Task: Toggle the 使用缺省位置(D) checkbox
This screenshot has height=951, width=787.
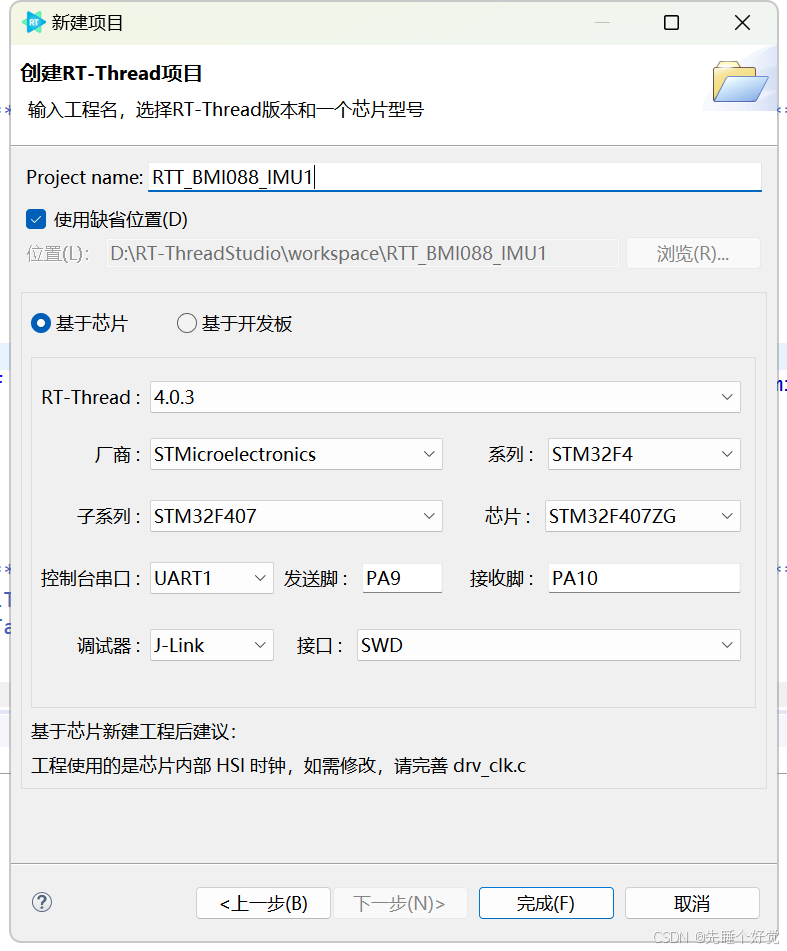Action: tap(36, 219)
